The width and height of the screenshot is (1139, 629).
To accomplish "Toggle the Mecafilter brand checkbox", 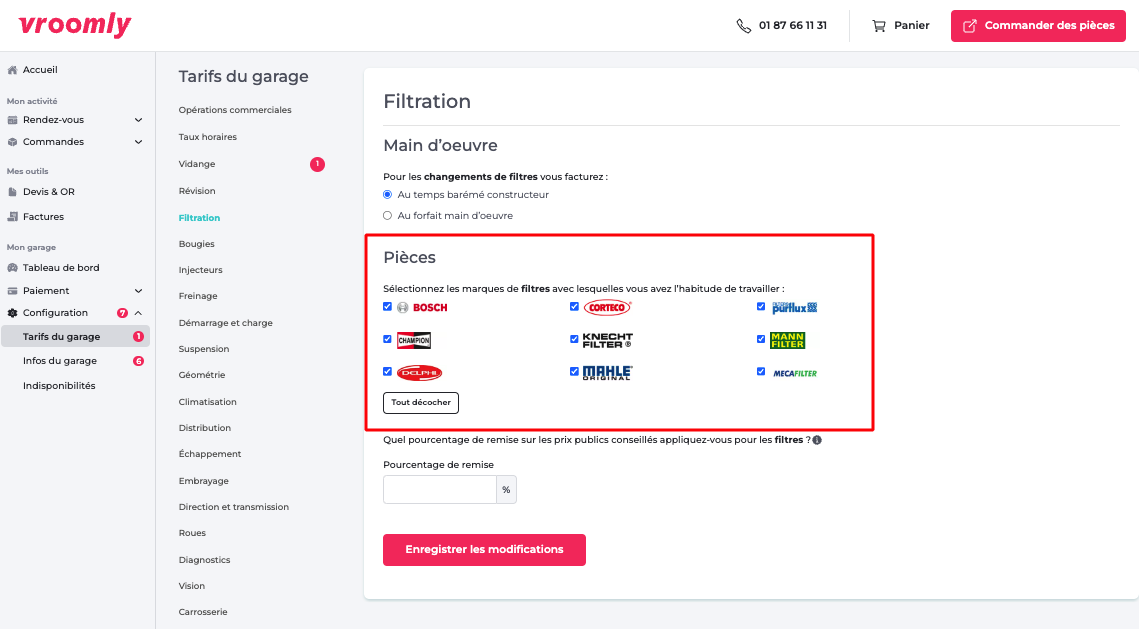I will 762,372.
